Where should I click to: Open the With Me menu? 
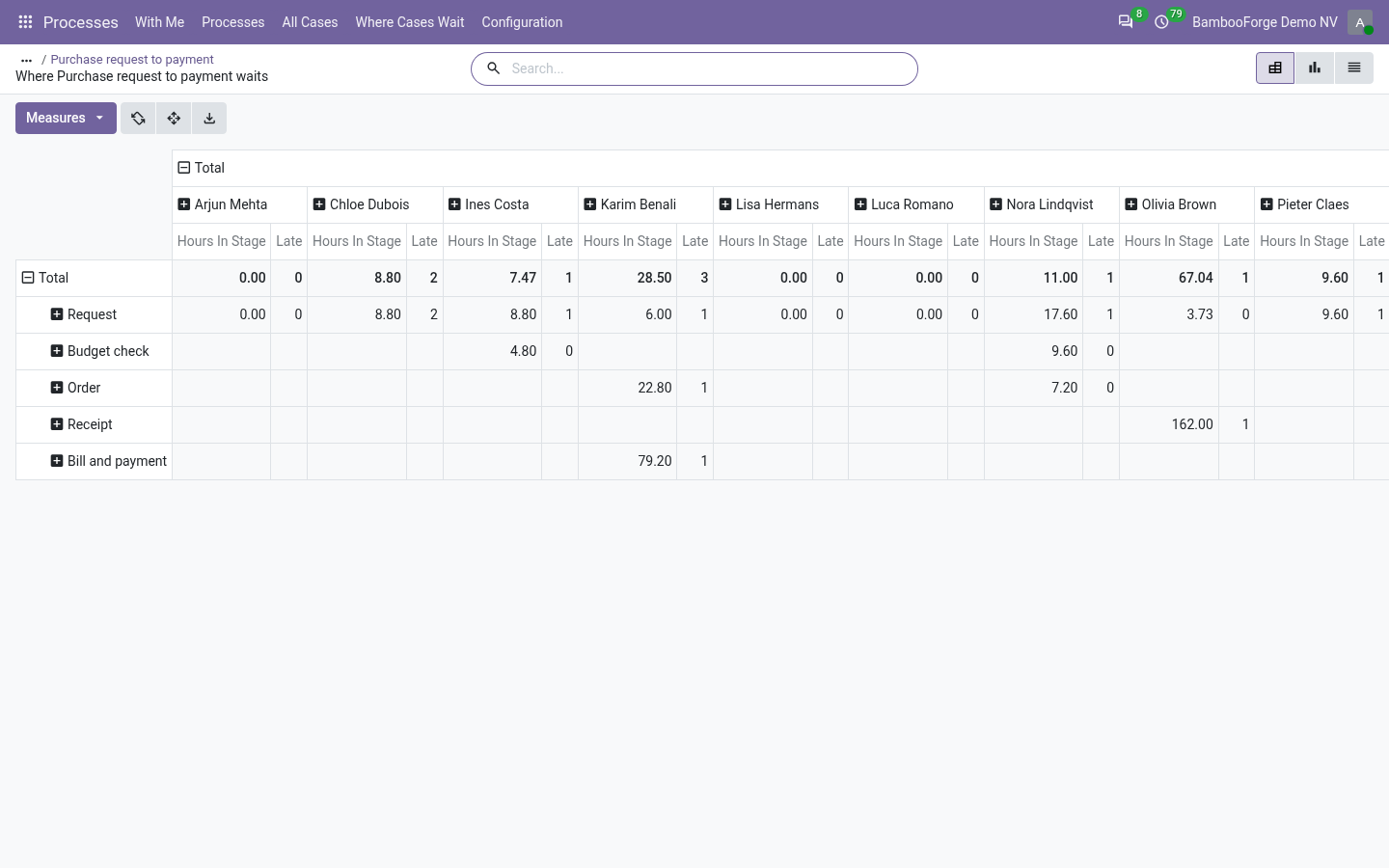[x=159, y=22]
